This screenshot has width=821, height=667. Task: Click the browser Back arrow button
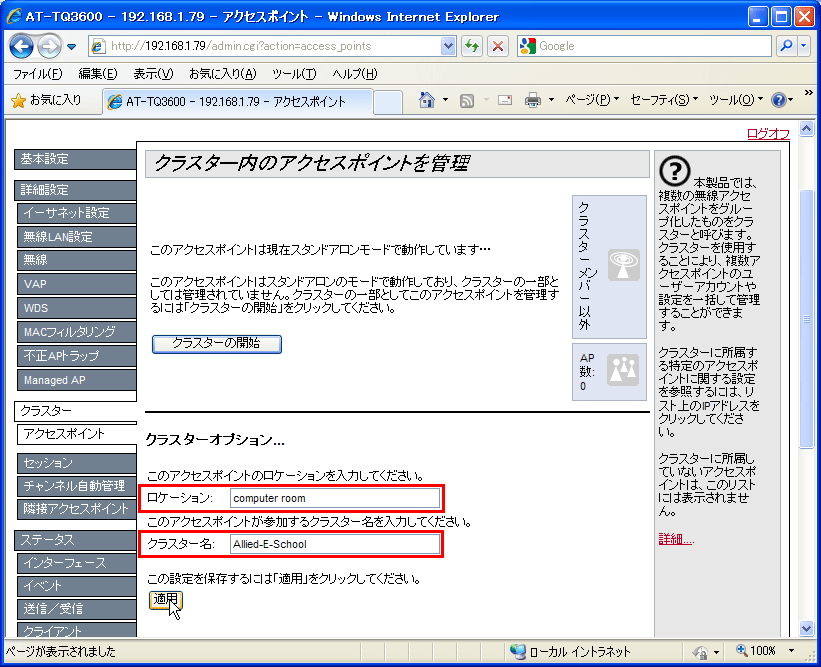(23, 46)
